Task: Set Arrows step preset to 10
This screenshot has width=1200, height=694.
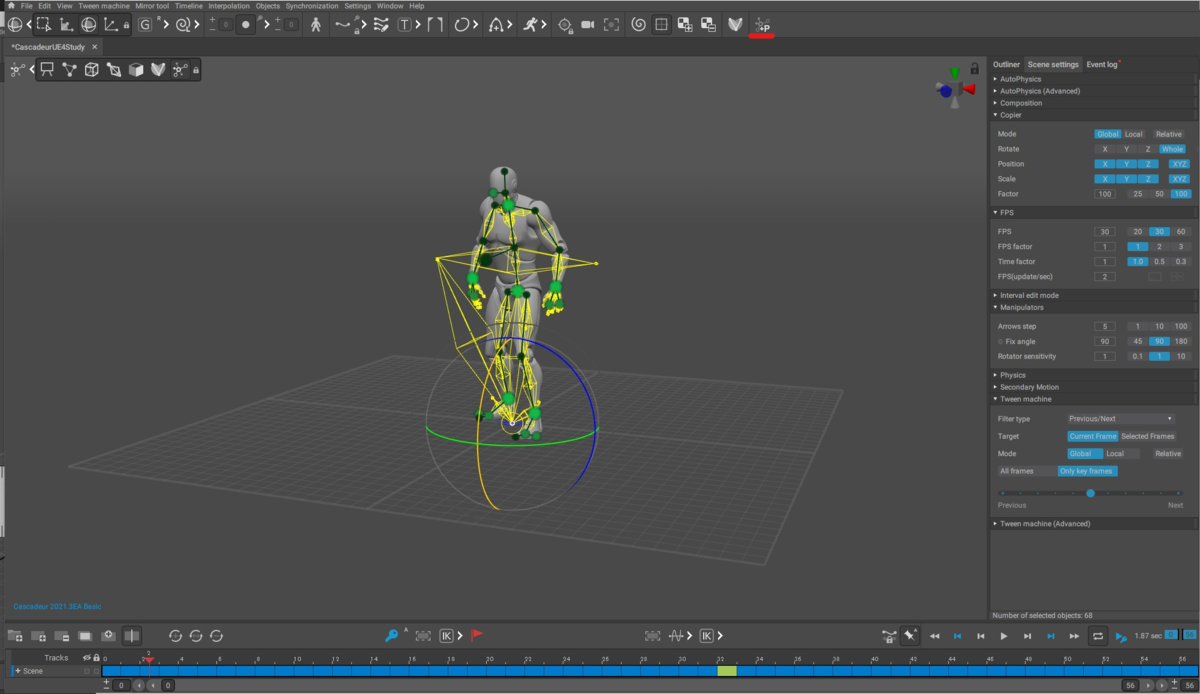Action: (1159, 326)
